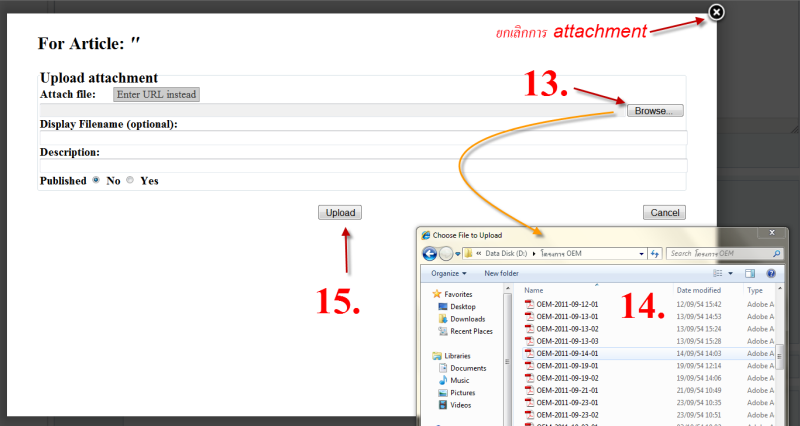Click the file list vertical scrollbar thumb
800x426 pixels.
click(x=780, y=356)
